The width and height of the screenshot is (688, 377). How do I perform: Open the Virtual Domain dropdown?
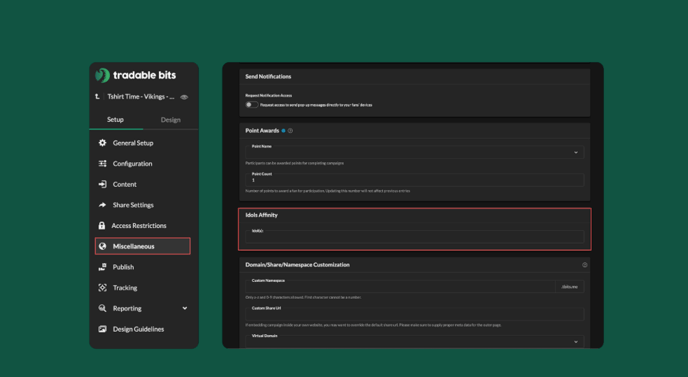[x=414, y=341]
